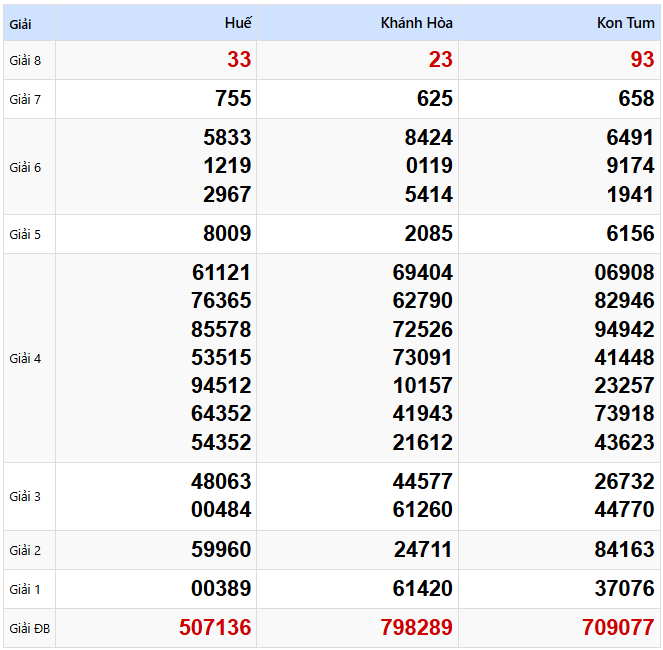Click red number 93 under Kon Tum
This screenshot has height=650, width=663.
point(642,60)
